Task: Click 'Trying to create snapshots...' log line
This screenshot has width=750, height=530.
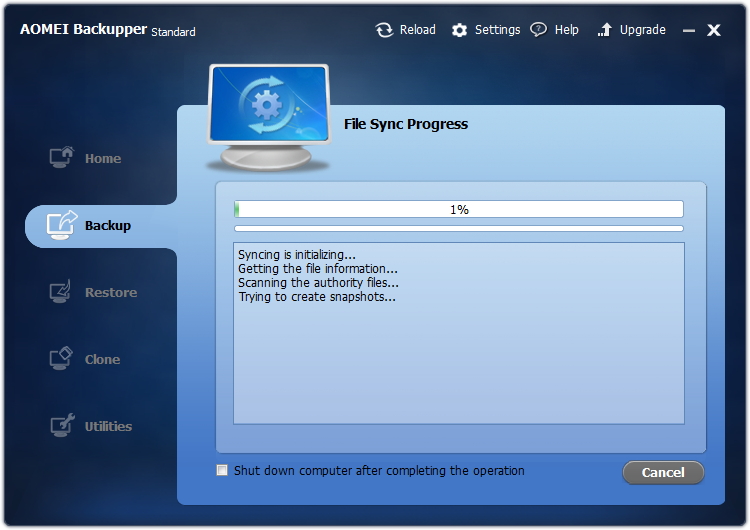Action: pos(317,297)
